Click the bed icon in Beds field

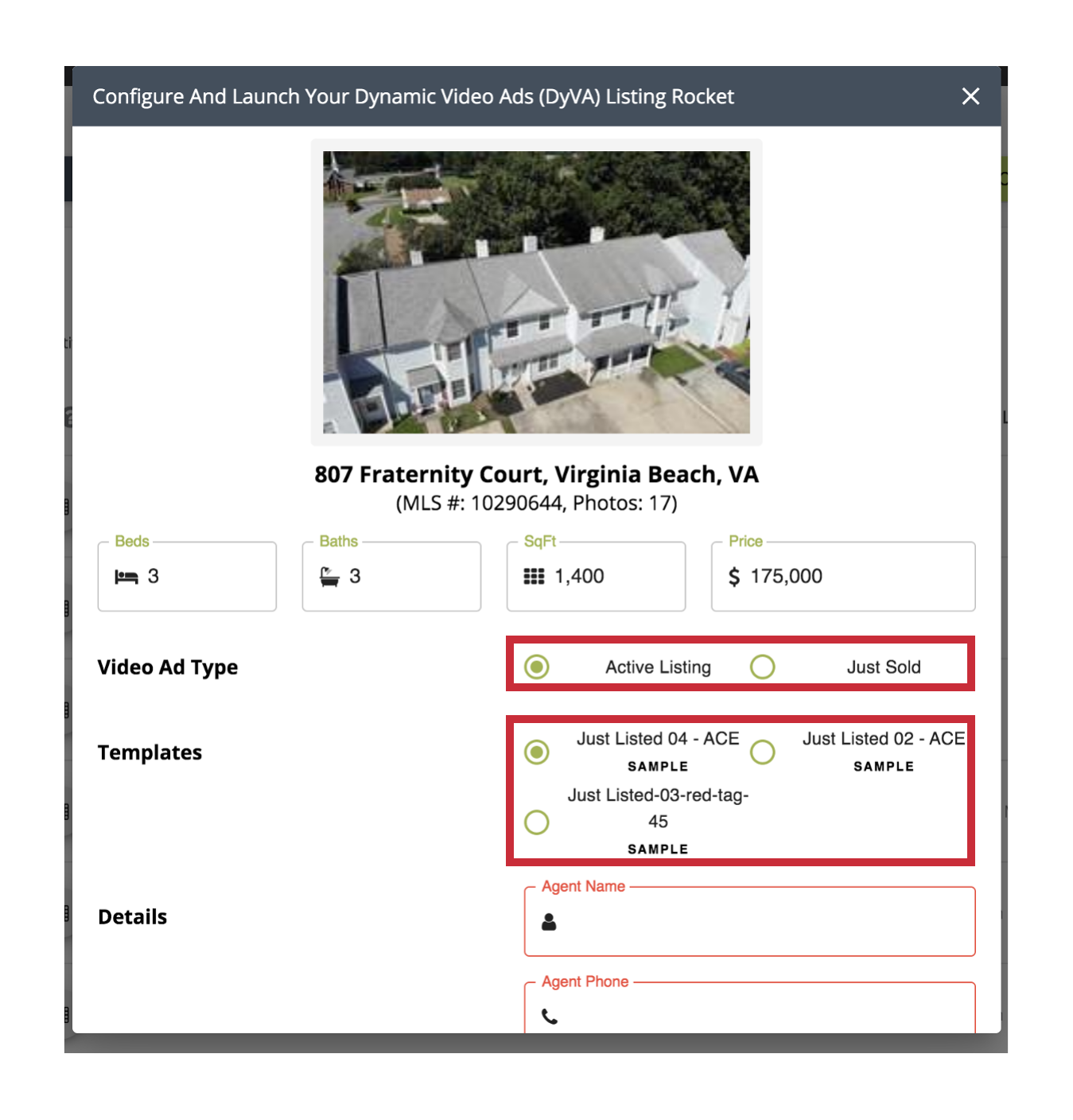(x=126, y=577)
